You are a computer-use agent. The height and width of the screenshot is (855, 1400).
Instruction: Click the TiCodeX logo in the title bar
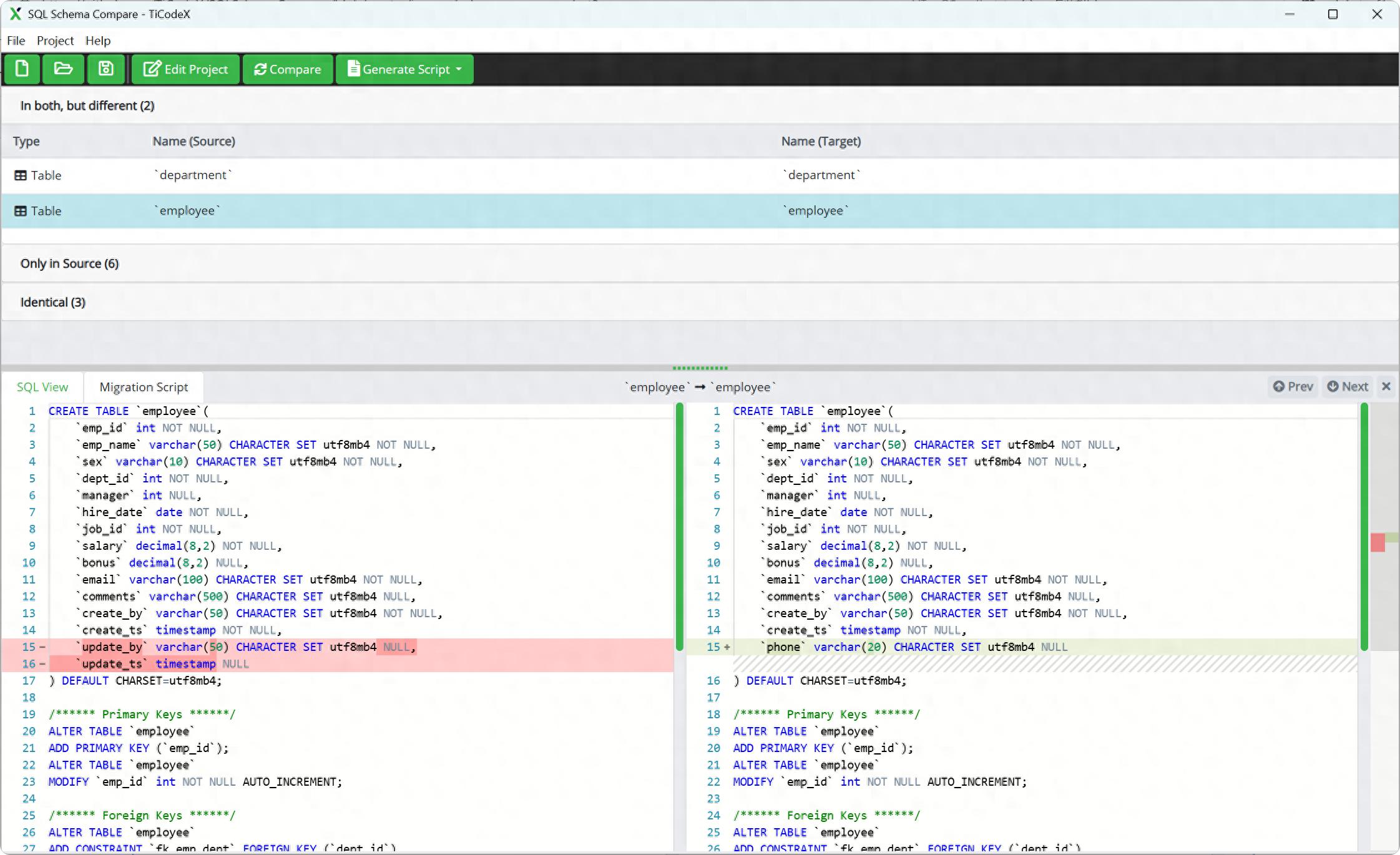[x=14, y=14]
